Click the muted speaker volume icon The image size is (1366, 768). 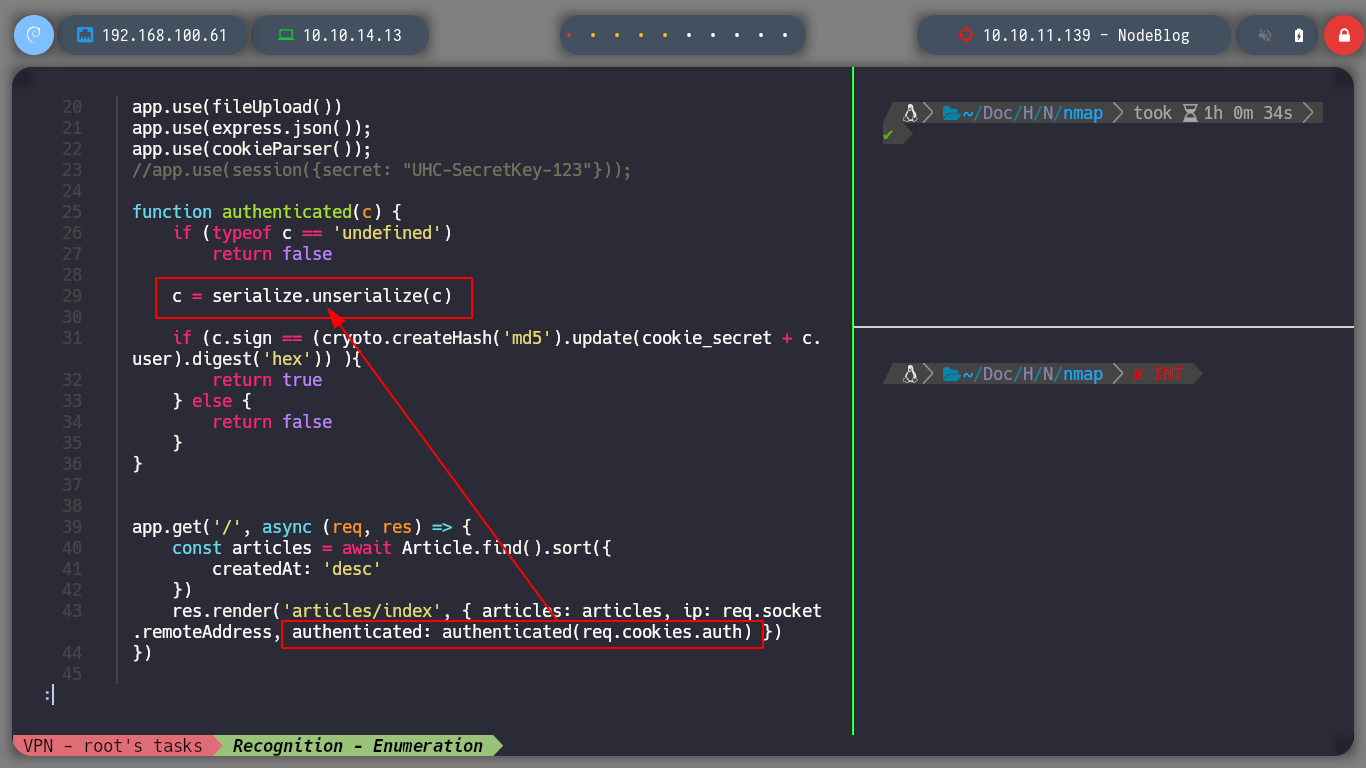click(x=1265, y=35)
